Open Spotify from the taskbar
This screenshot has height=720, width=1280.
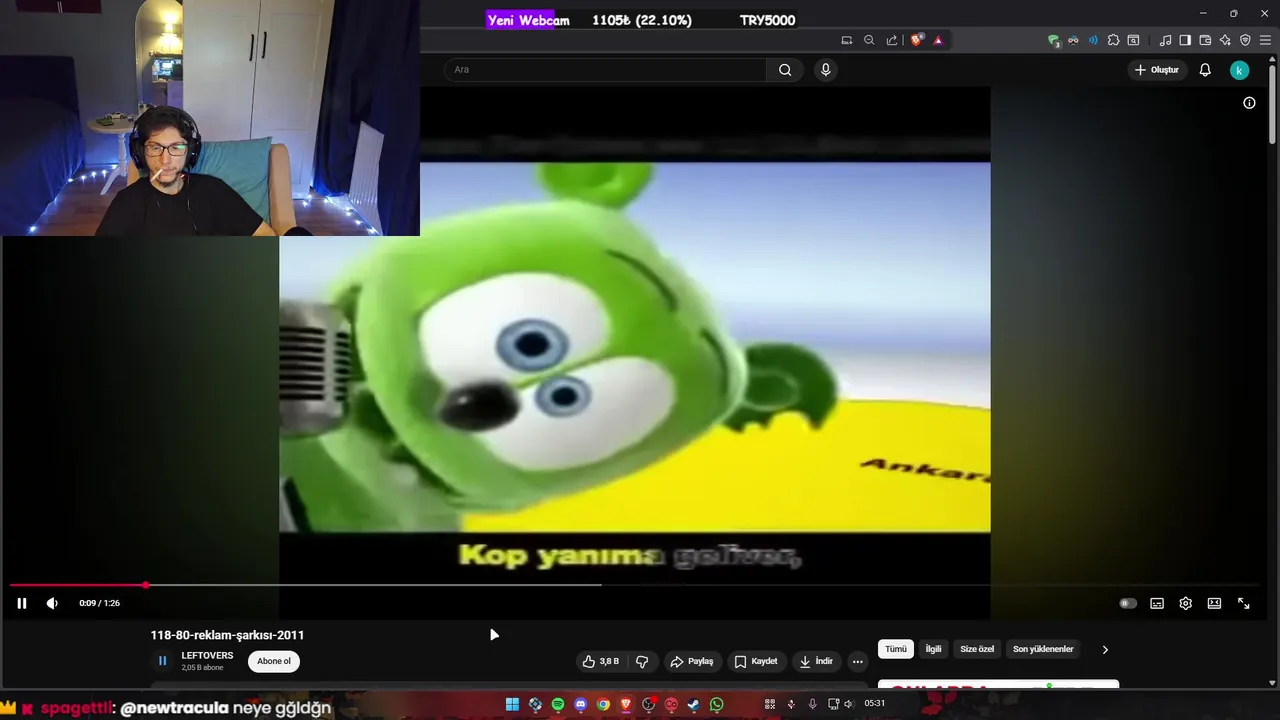pyautogui.click(x=558, y=704)
